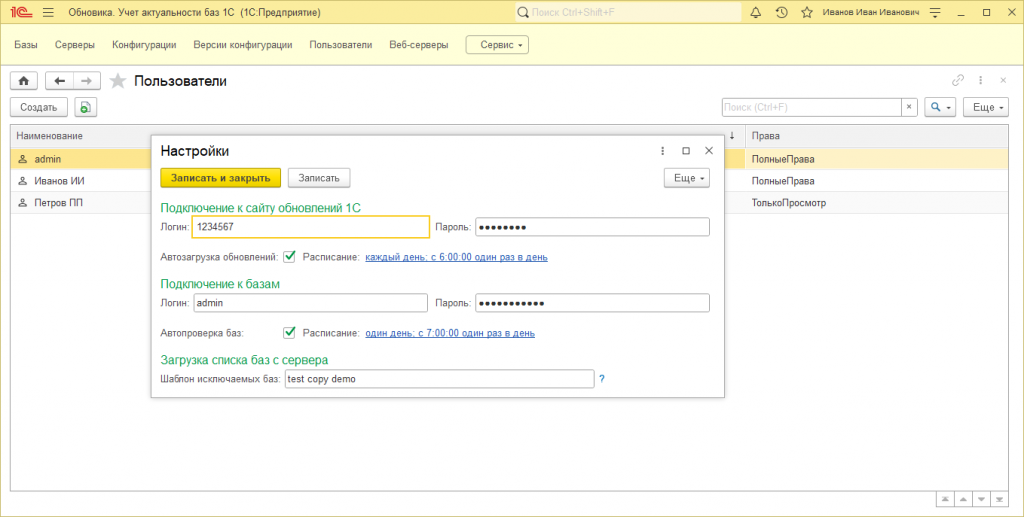Click Записать и закрыть button

[x=221, y=178]
